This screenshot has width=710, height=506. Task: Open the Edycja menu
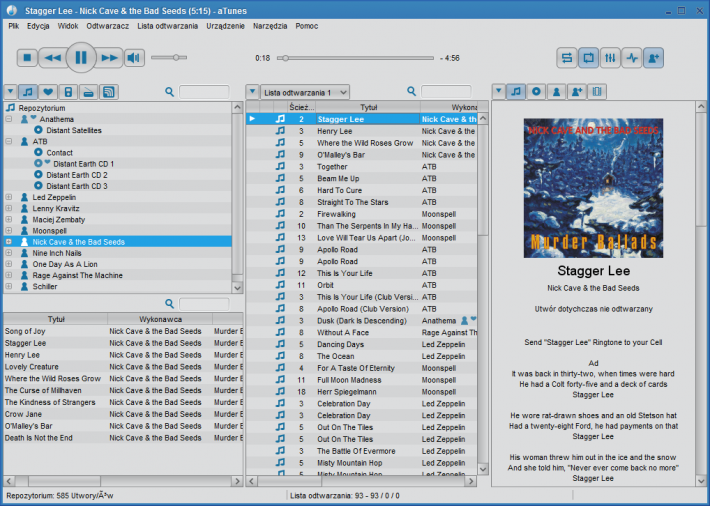tap(38, 26)
